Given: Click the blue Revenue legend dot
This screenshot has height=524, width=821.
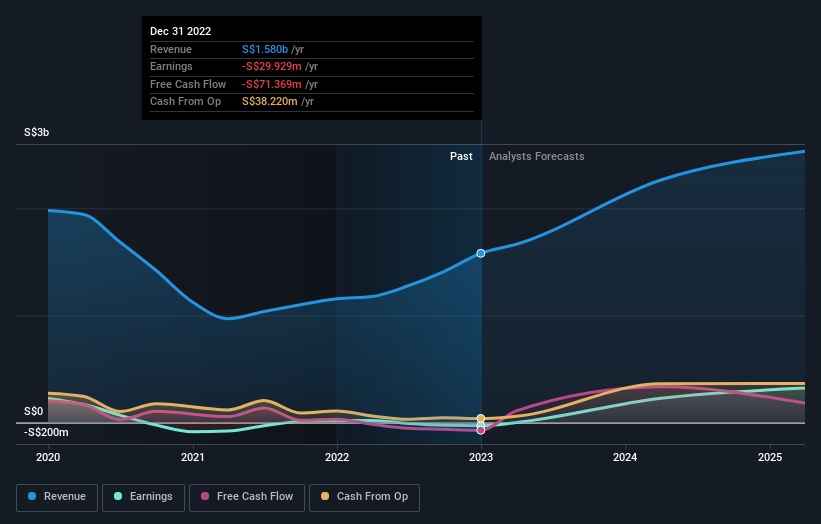Looking at the screenshot, I should click(32, 496).
